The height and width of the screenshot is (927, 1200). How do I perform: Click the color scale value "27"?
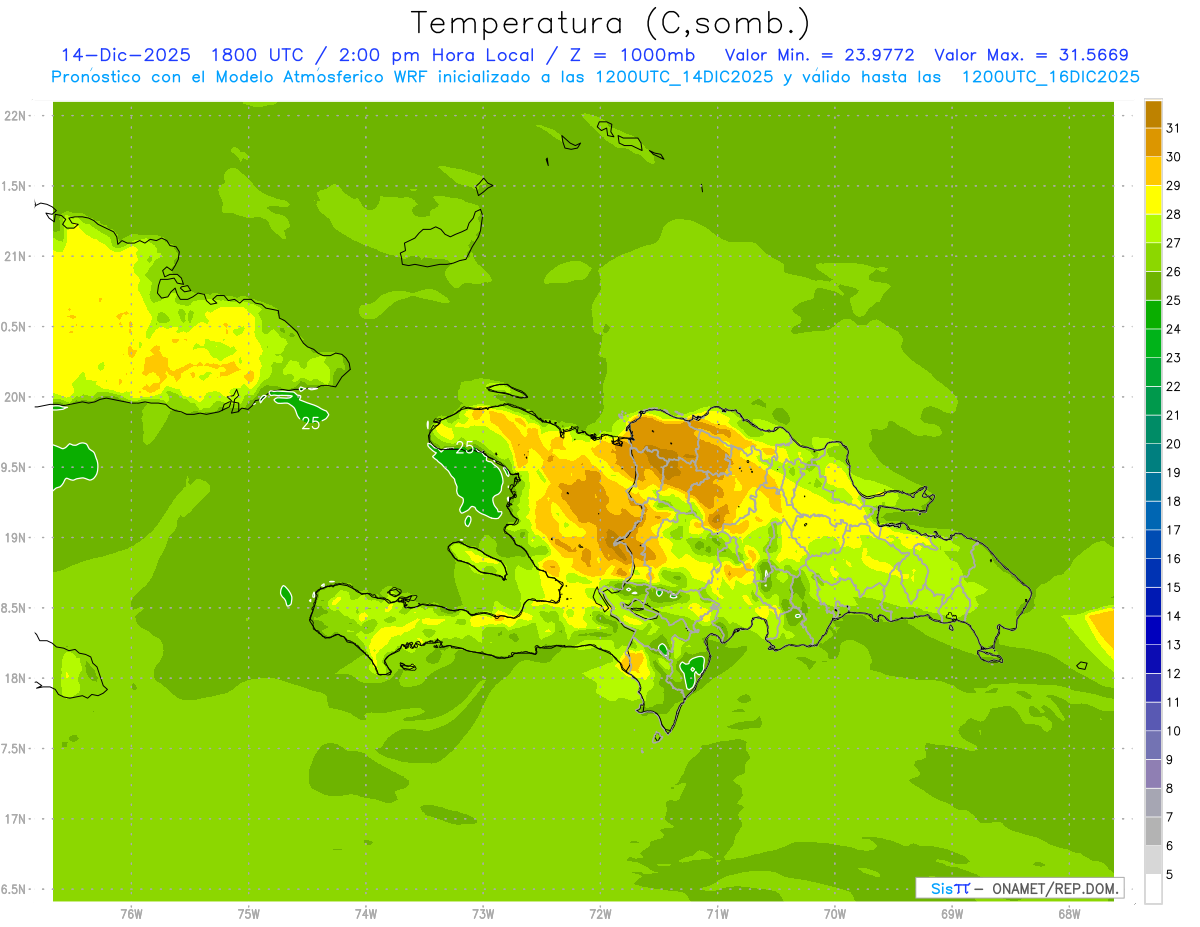(x=1174, y=243)
